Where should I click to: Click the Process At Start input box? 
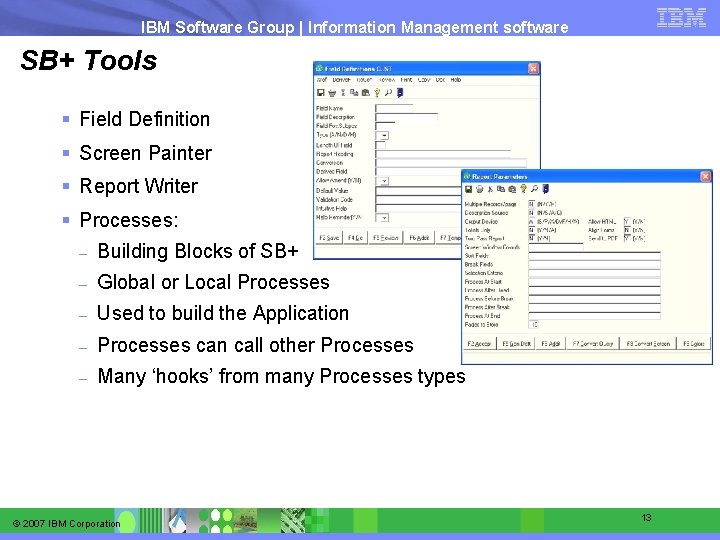click(594, 282)
